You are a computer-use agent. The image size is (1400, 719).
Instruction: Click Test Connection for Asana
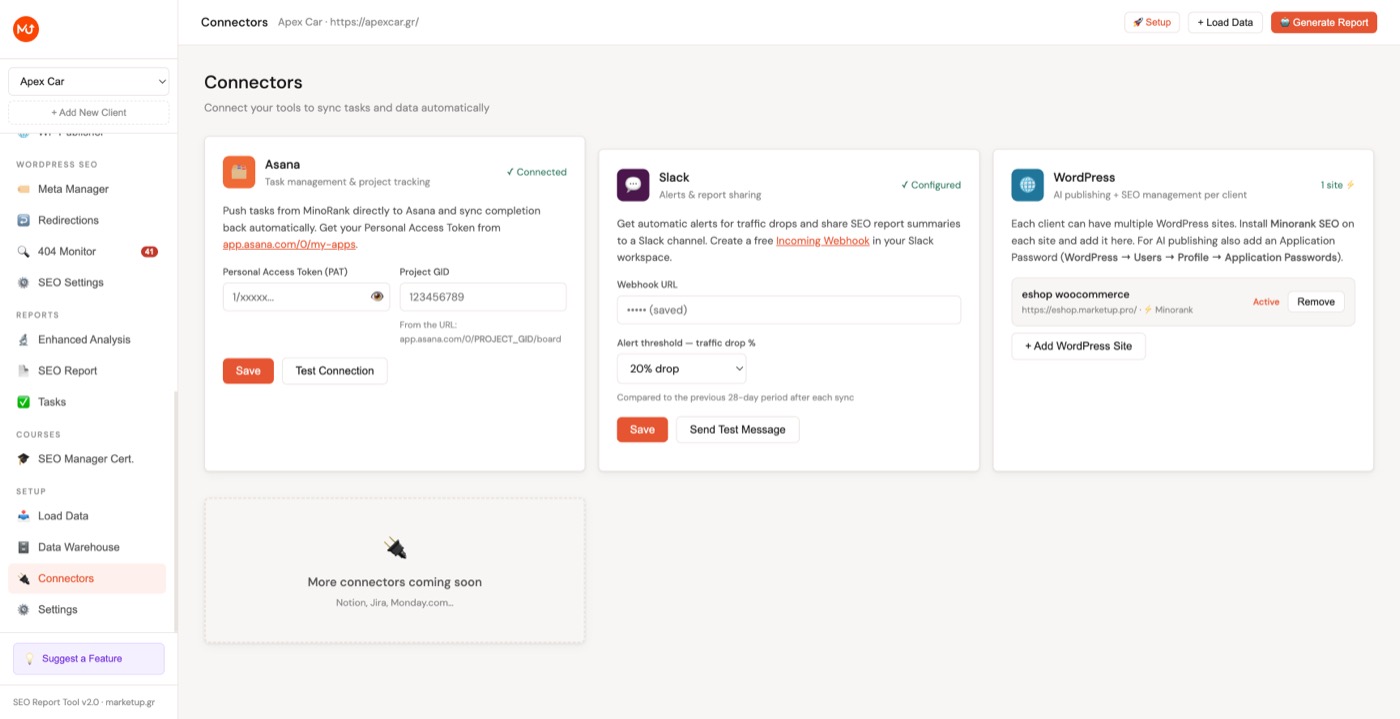point(335,371)
